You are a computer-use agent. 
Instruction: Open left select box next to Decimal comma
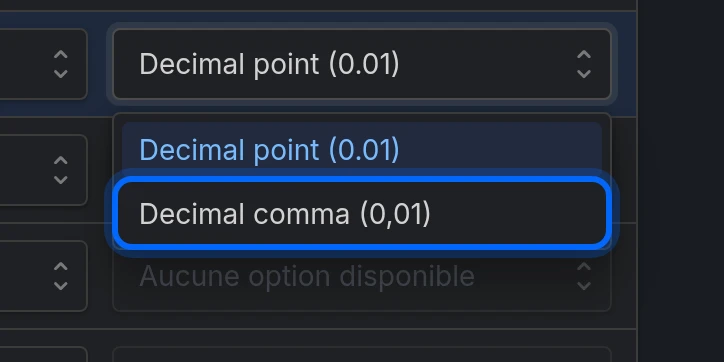[x=43, y=170]
